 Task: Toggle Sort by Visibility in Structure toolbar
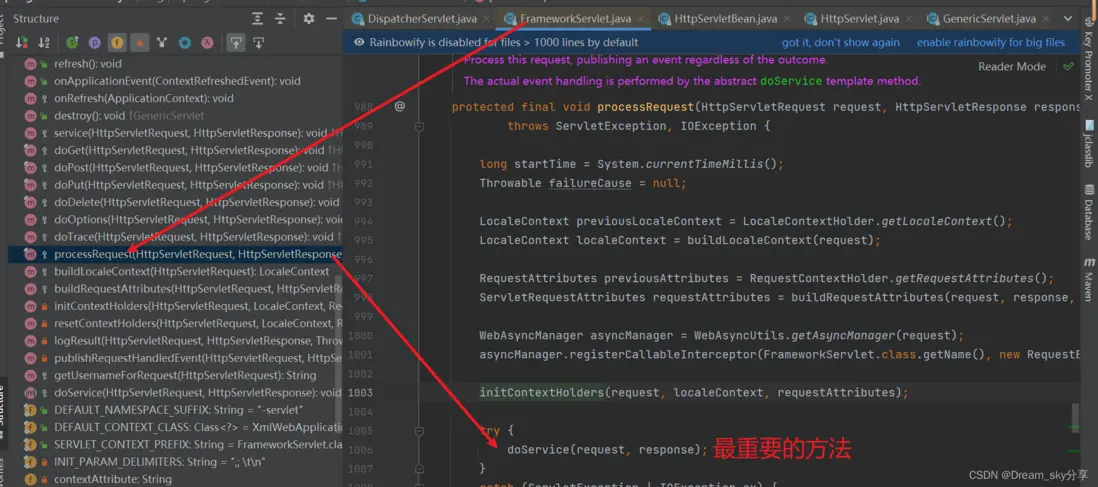coord(22,43)
